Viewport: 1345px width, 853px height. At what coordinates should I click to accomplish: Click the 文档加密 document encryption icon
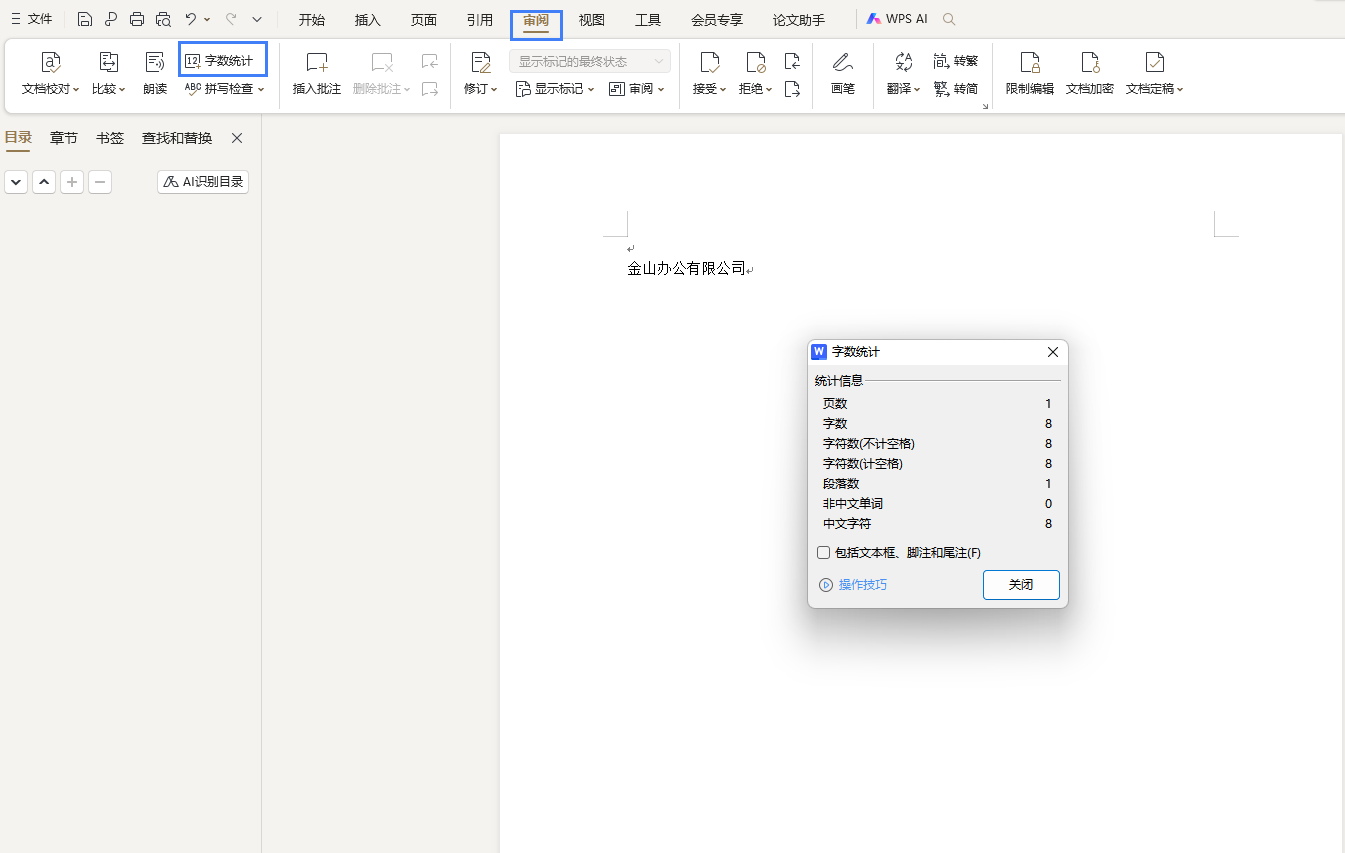(1089, 63)
